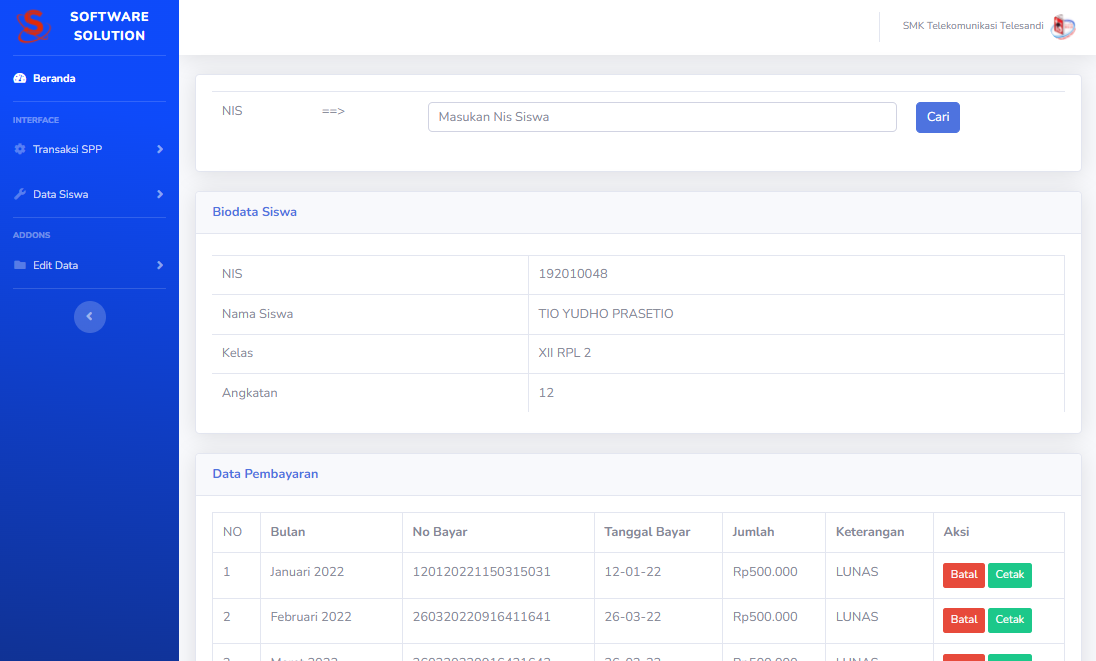Select the Transaksi SPP menu label
Screen dimensions: 1096x661
tap(67, 149)
